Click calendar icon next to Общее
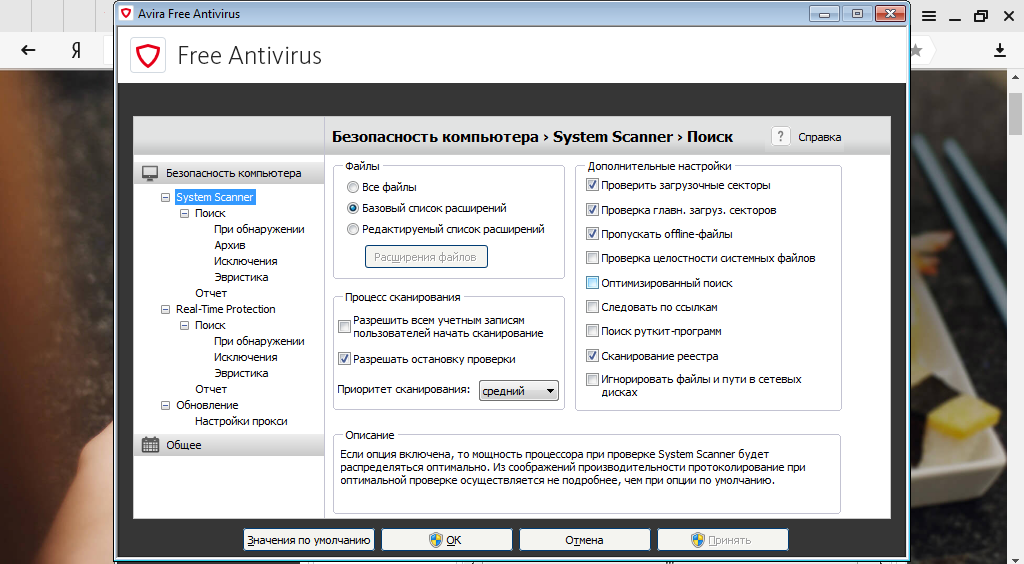 (150, 445)
